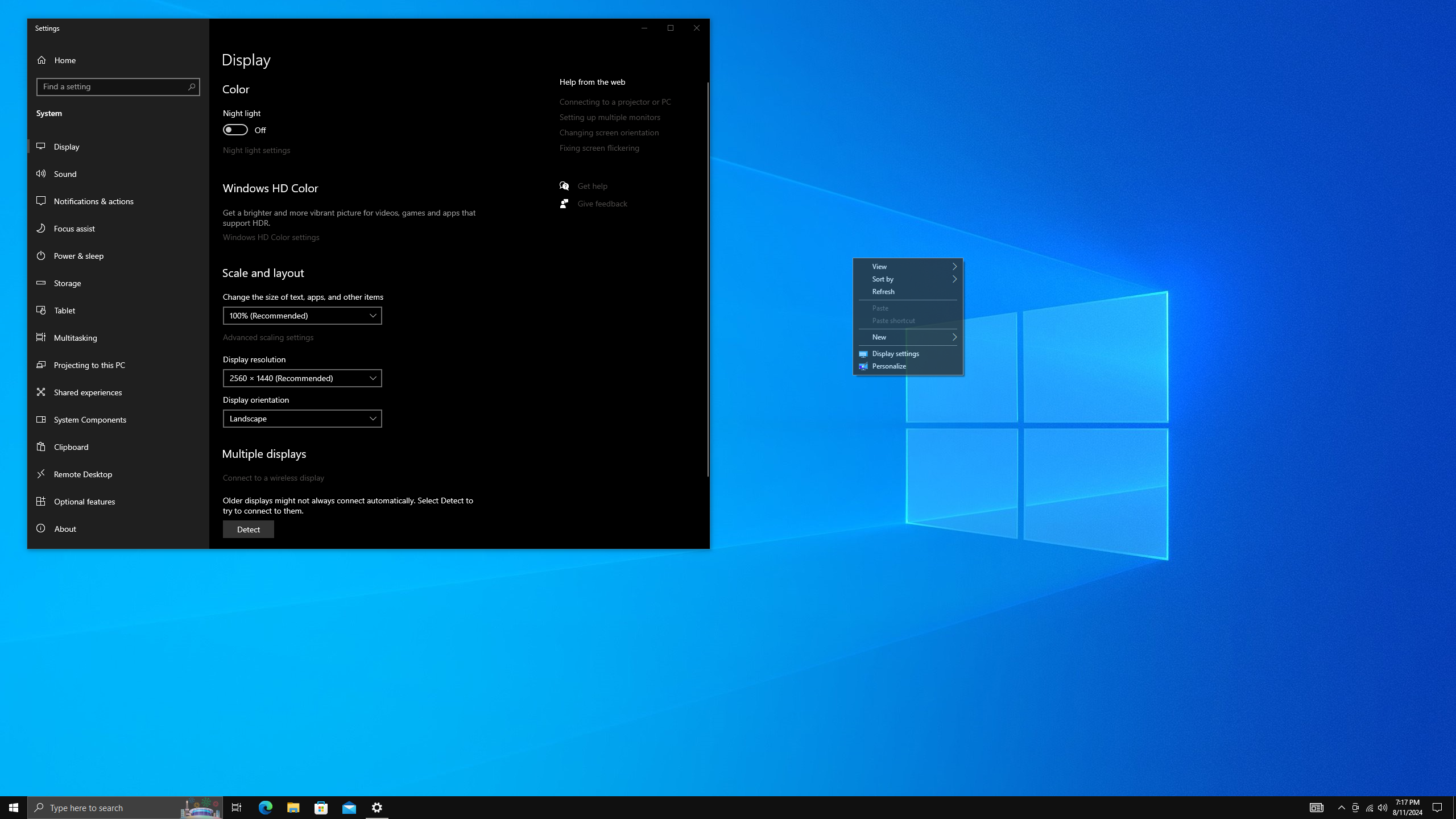Open the Display resolution dropdown
The image size is (1456, 819).
[302, 378]
